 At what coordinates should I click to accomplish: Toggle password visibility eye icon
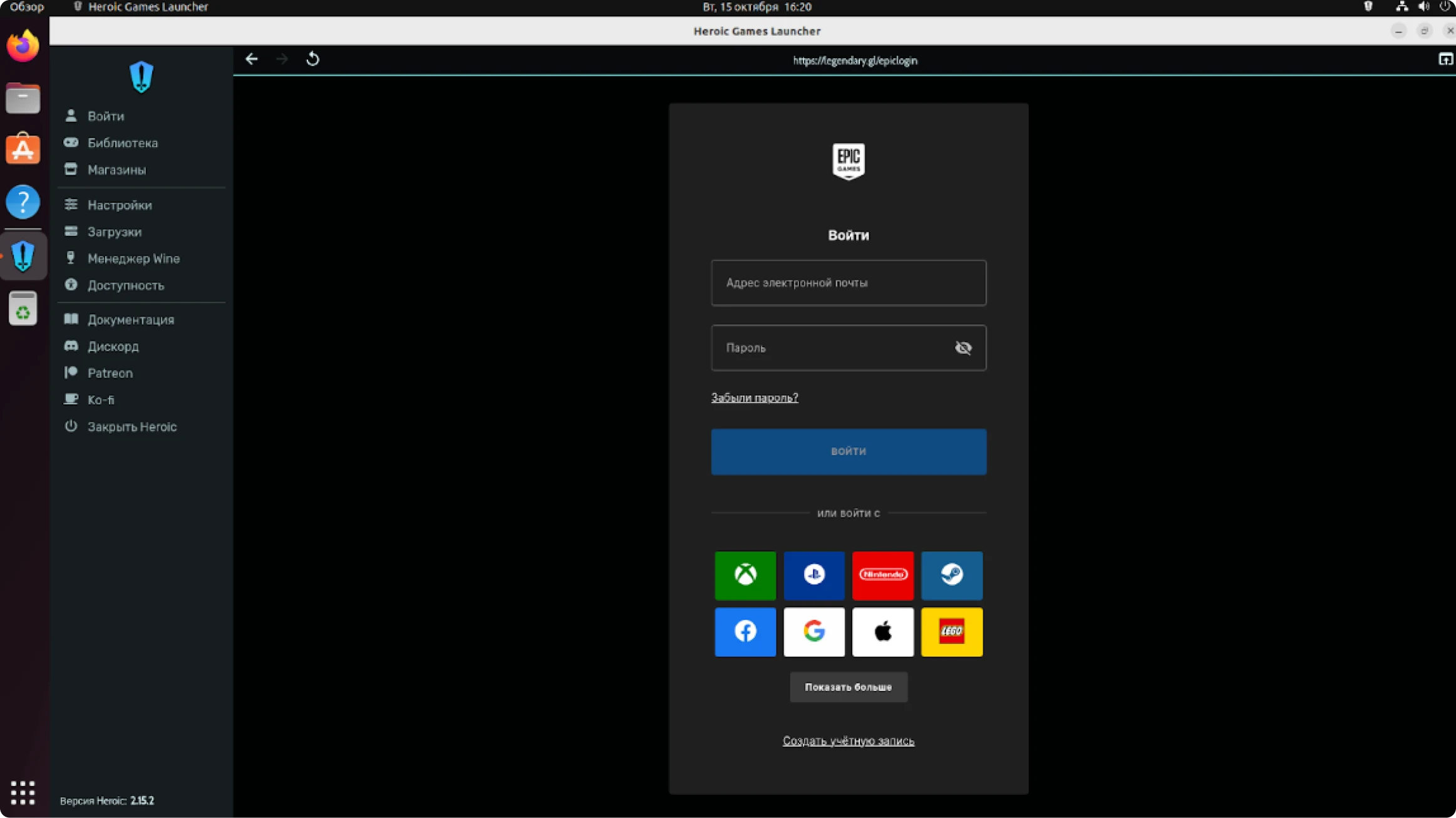point(963,347)
